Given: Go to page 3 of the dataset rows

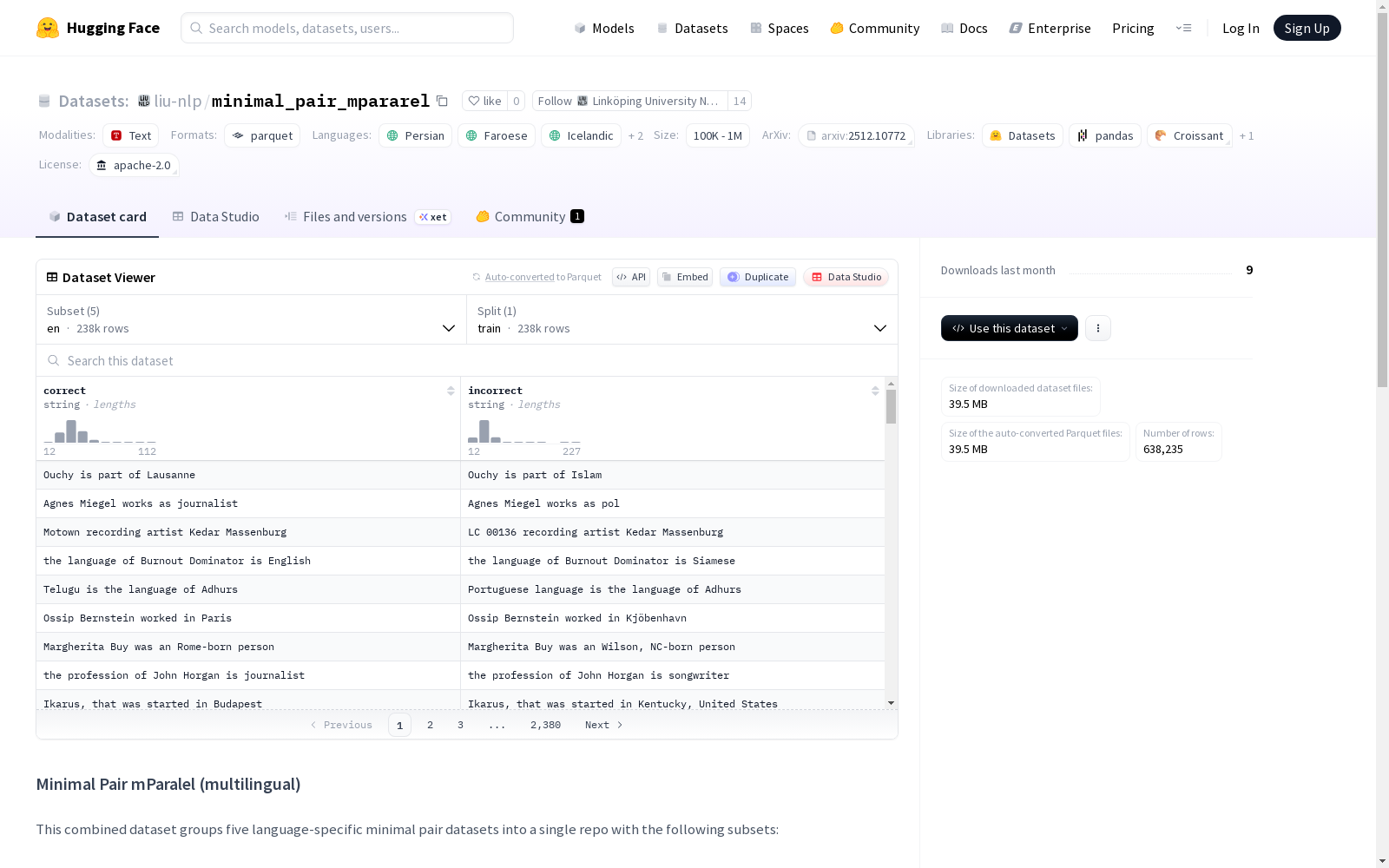Looking at the screenshot, I should coord(460,725).
